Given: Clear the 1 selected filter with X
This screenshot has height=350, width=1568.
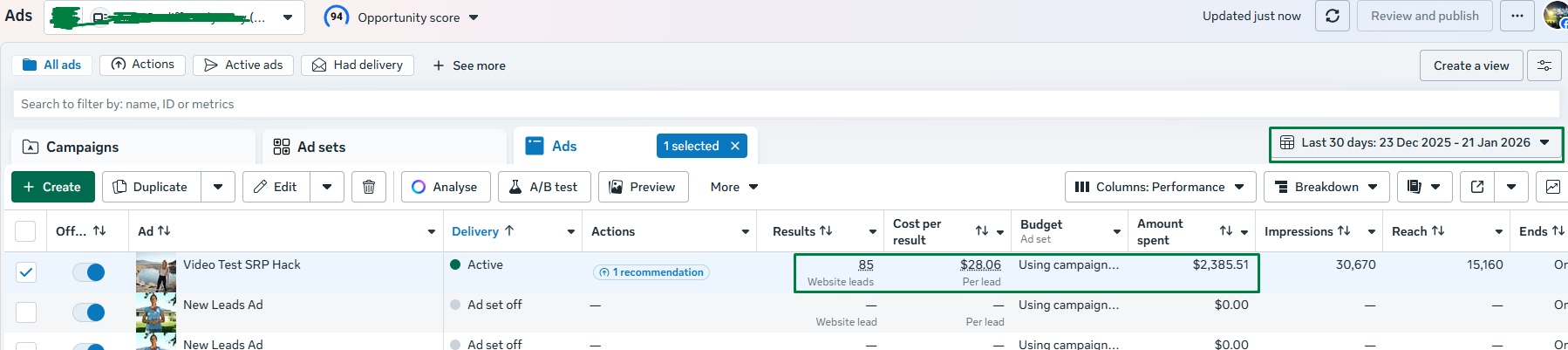Looking at the screenshot, I should pyautogui.click(x=735, y=146).
